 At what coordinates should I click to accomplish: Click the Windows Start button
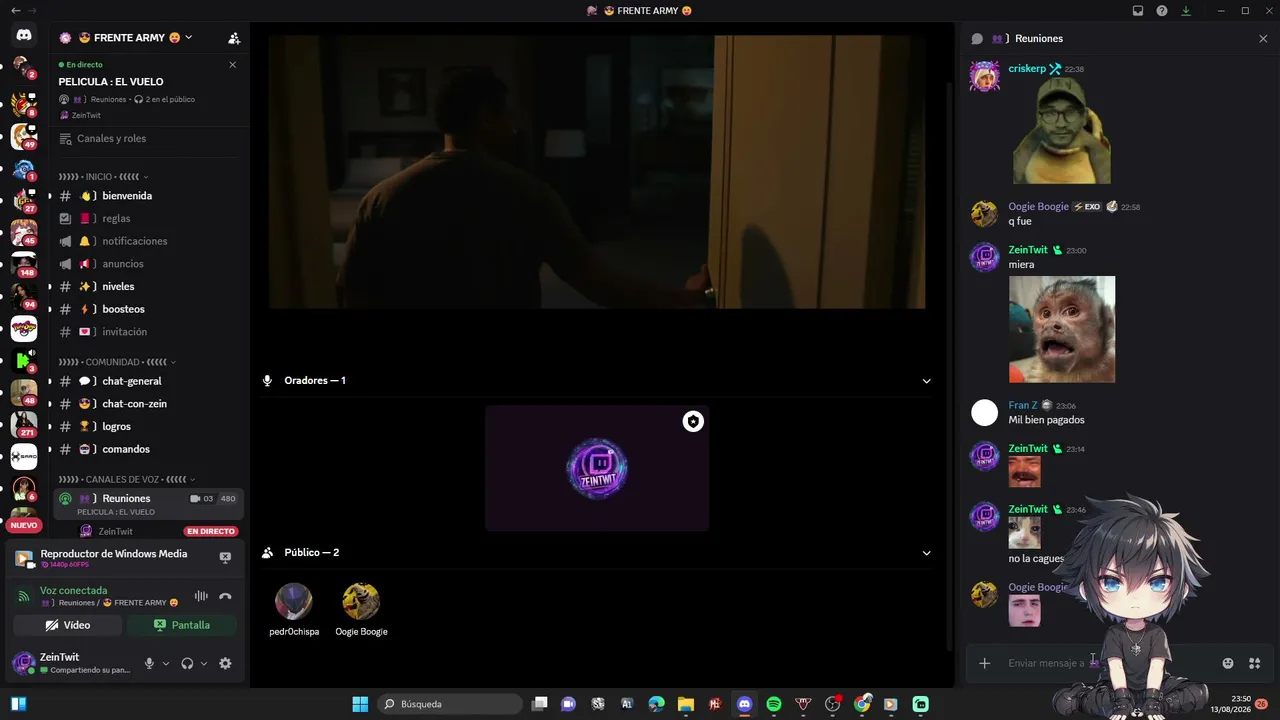click(360, 704)
